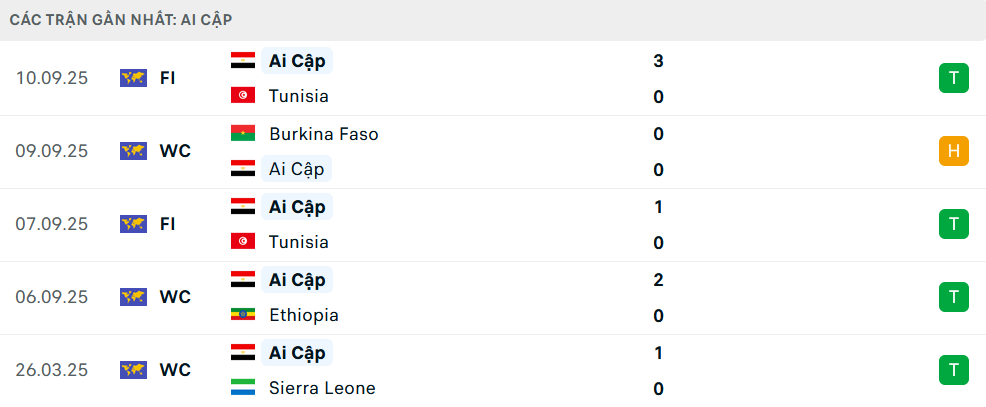Screen dimensions: 986x407
Task: Click the Burkina Faso flag icon
Action: (242, 134)
